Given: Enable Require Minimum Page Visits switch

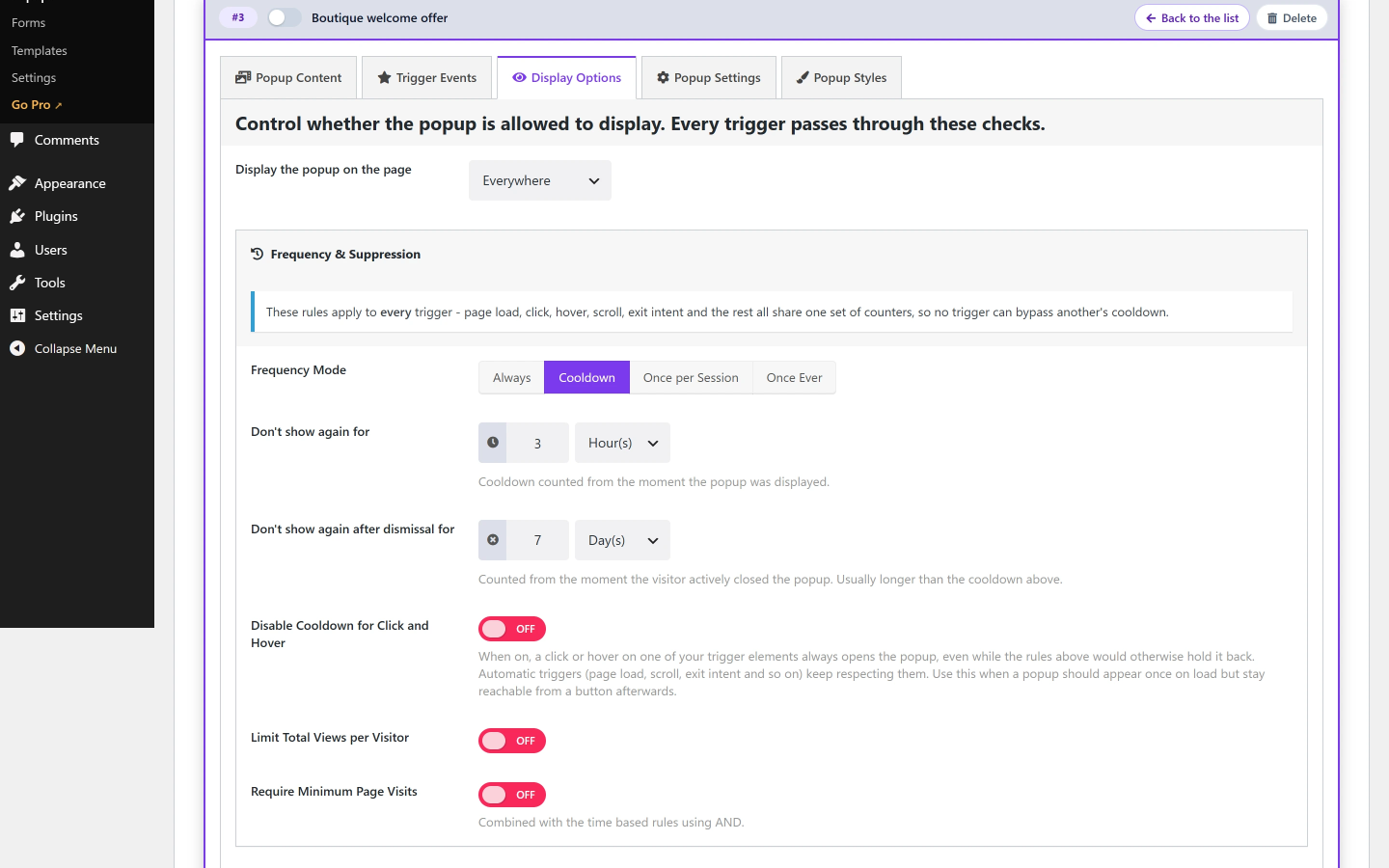Looking at the screenshot, I should coord(512,795).
